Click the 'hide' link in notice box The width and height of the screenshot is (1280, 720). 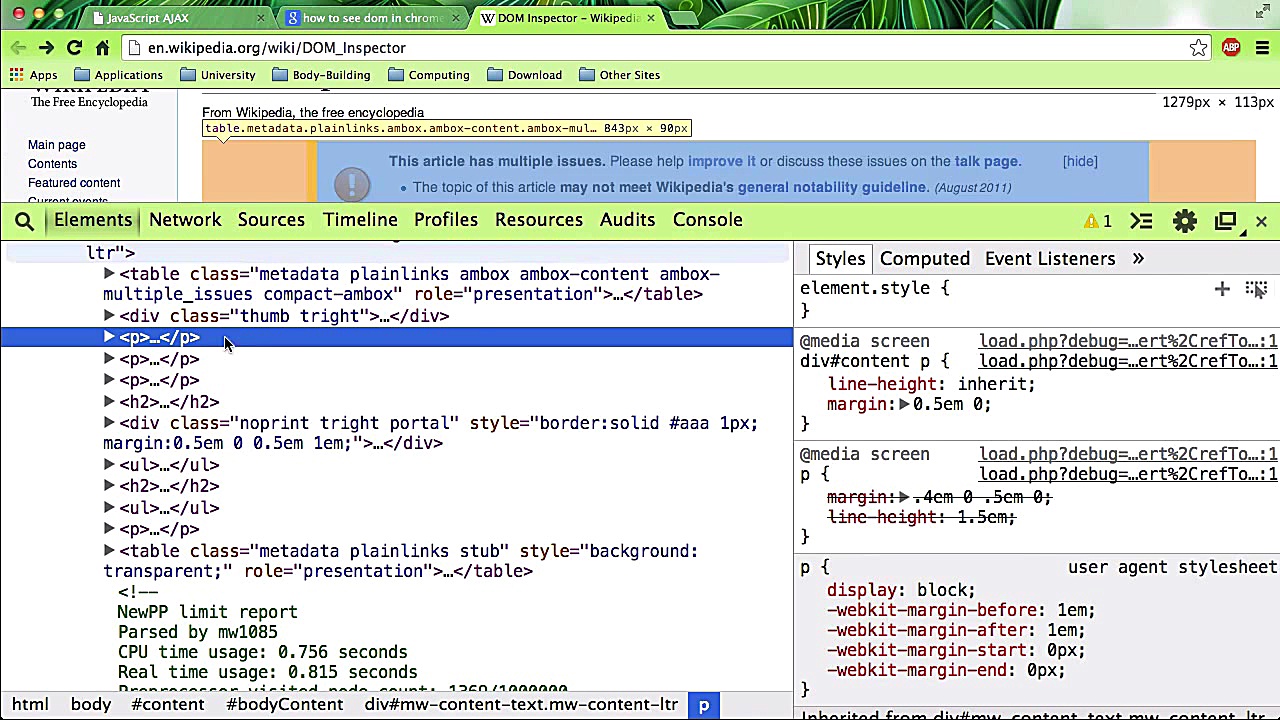1080,161
